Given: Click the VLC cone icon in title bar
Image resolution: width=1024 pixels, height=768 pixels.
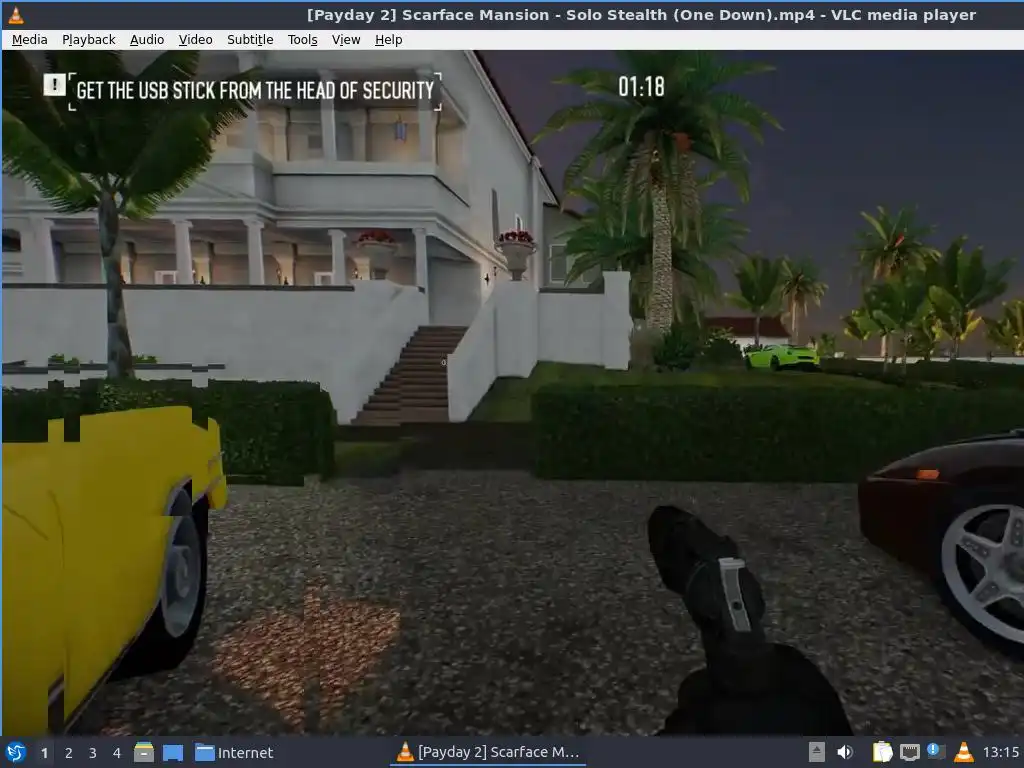Looking at the screenshot, I should point(16,15).
